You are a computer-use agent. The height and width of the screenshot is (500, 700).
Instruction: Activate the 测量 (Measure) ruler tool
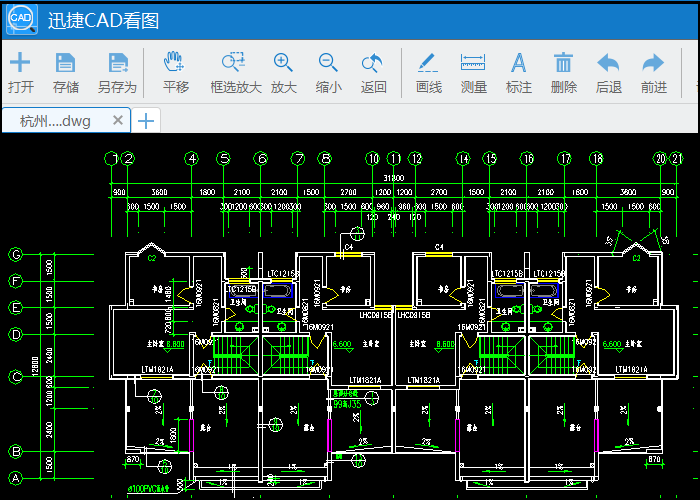pyautogui.click(x=473, y=72)
